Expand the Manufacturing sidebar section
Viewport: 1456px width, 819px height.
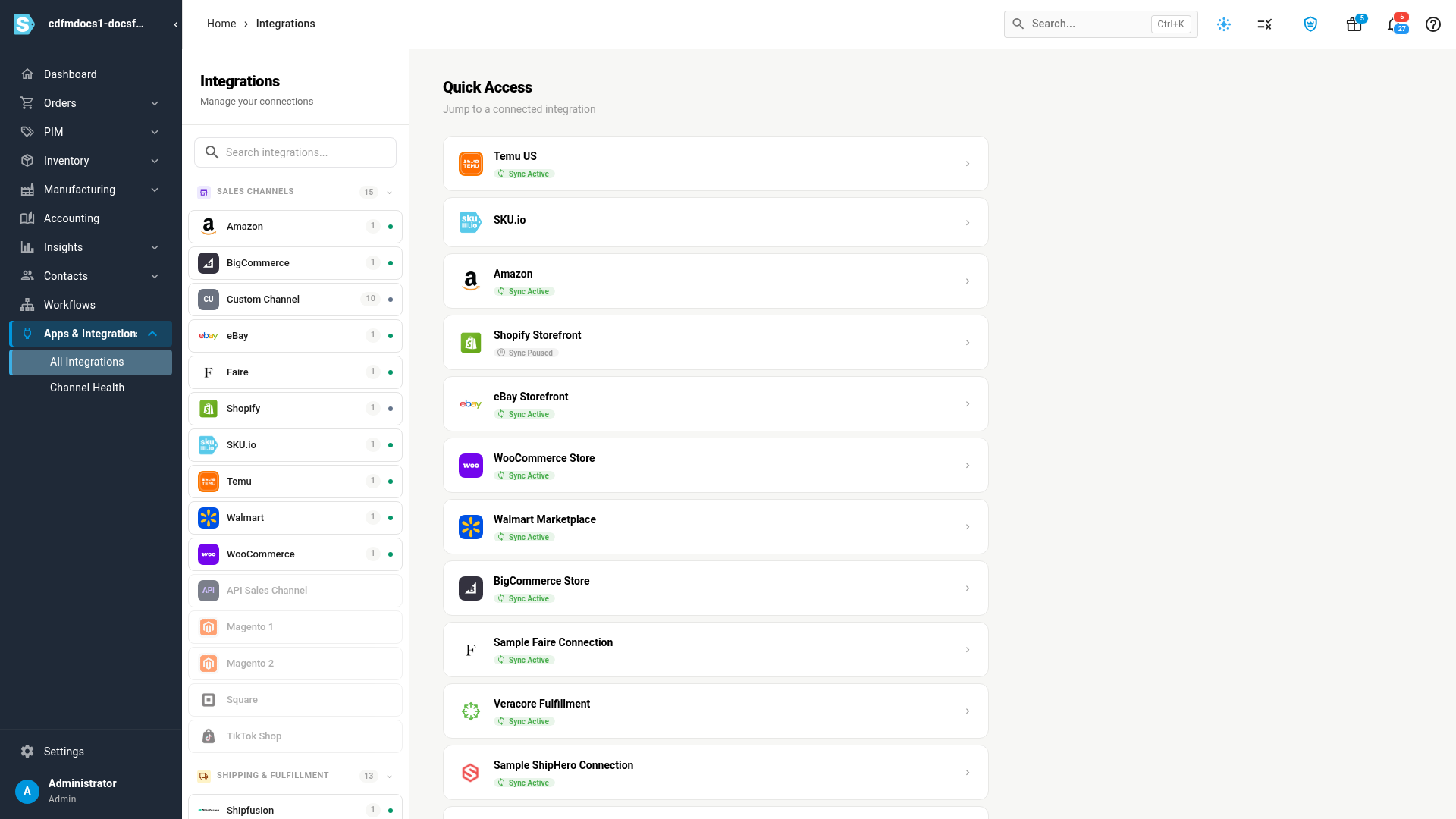click(155, 190)
